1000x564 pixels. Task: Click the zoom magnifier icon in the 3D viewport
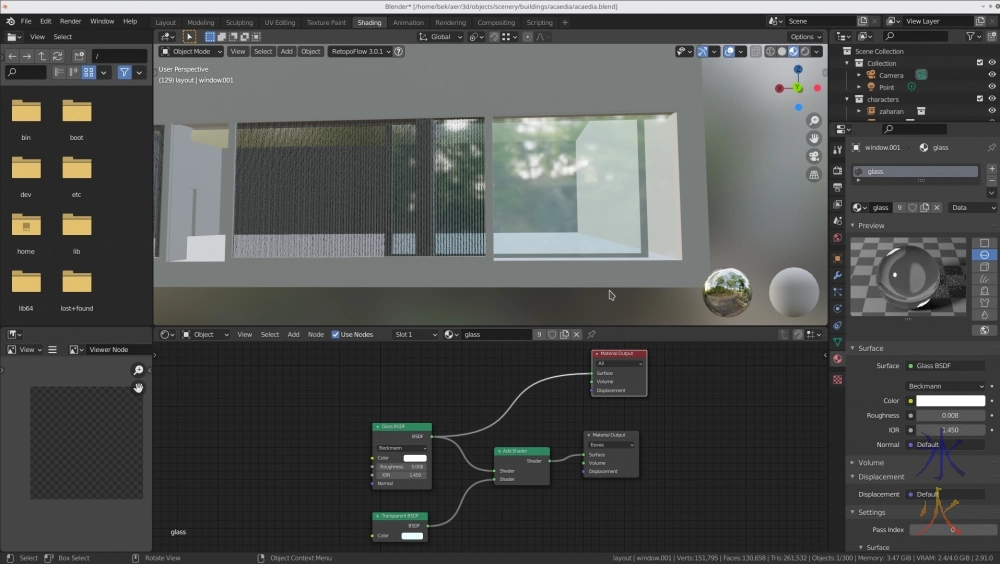(815, 121)
